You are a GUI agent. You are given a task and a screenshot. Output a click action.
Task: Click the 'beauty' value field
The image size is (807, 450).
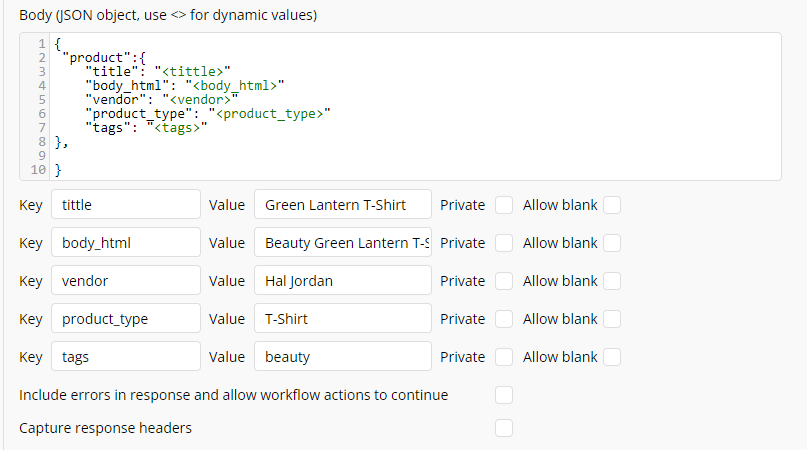[x=343, y=357]
